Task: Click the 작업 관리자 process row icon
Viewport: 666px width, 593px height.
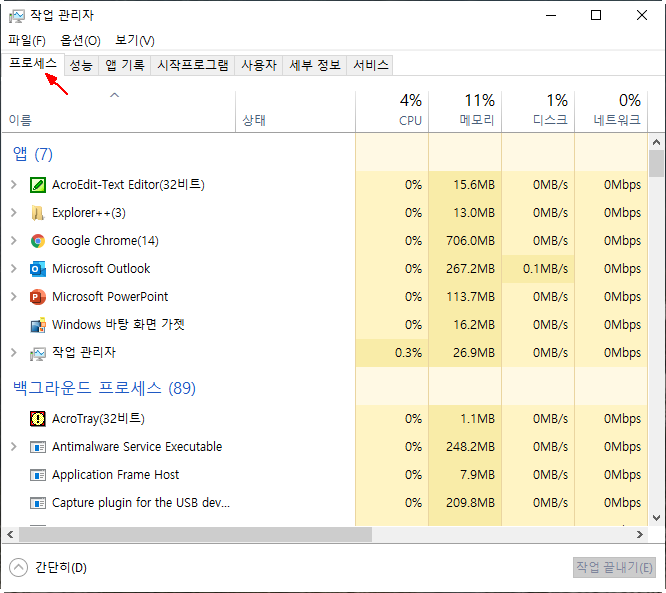Action: (38, 353)
